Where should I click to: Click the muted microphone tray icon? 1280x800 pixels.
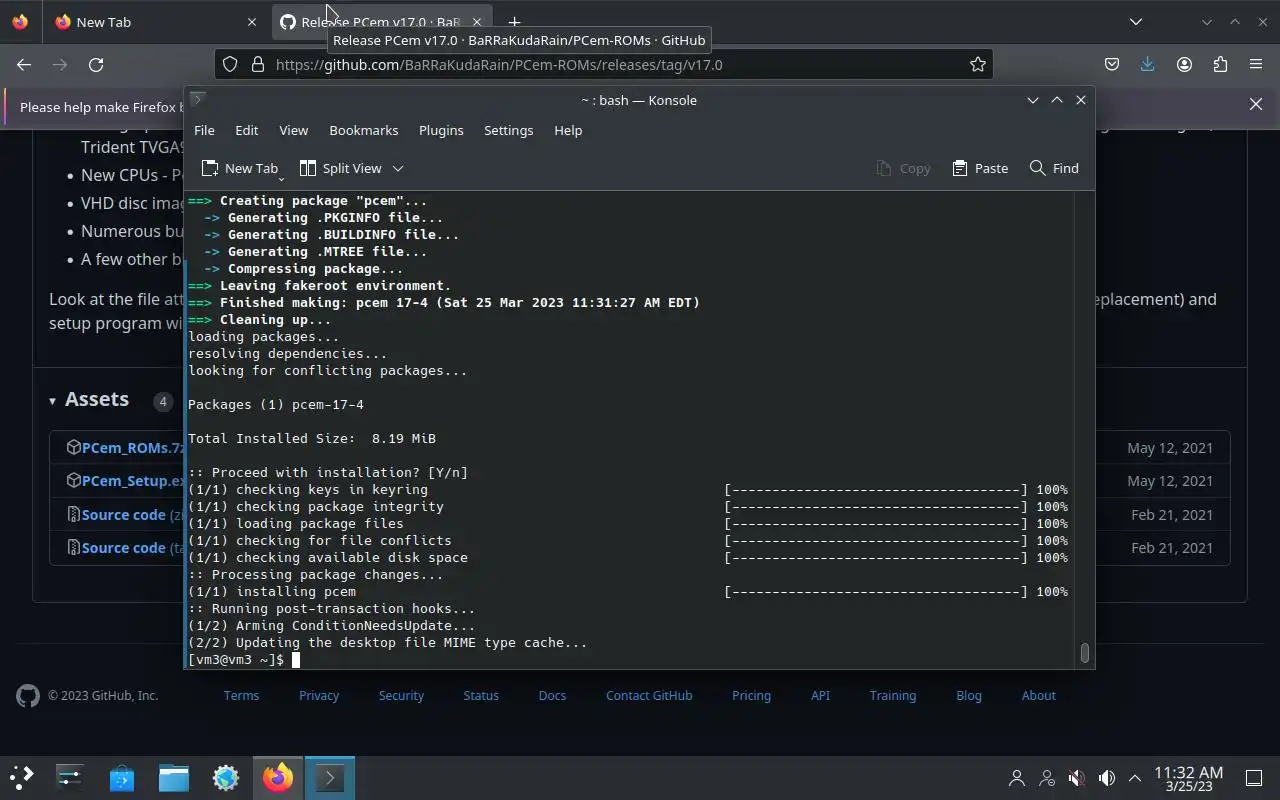tap(1077, 777)
